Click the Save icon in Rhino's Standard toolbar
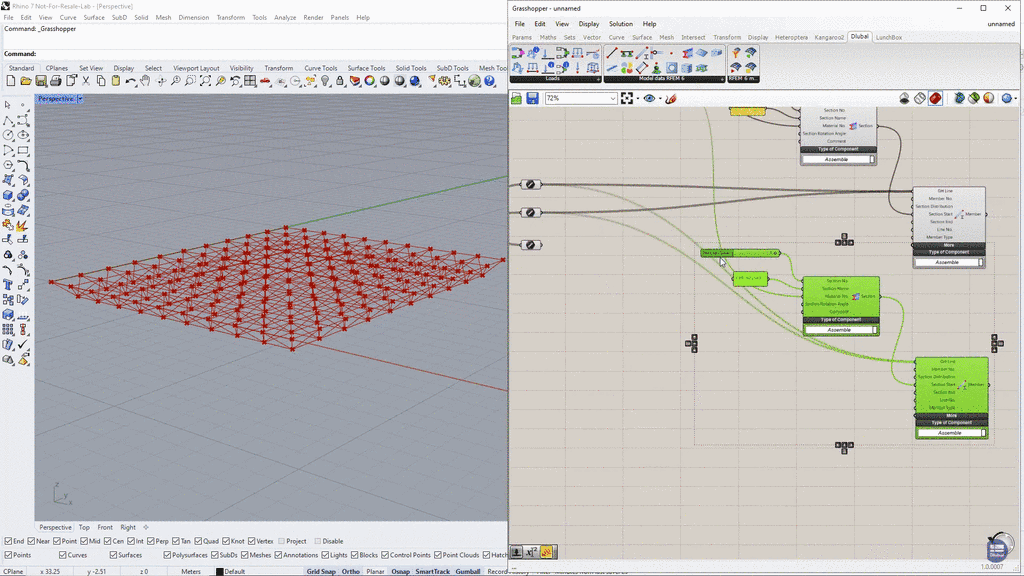This screenshot has width=1024, height=576. point(40,81)
